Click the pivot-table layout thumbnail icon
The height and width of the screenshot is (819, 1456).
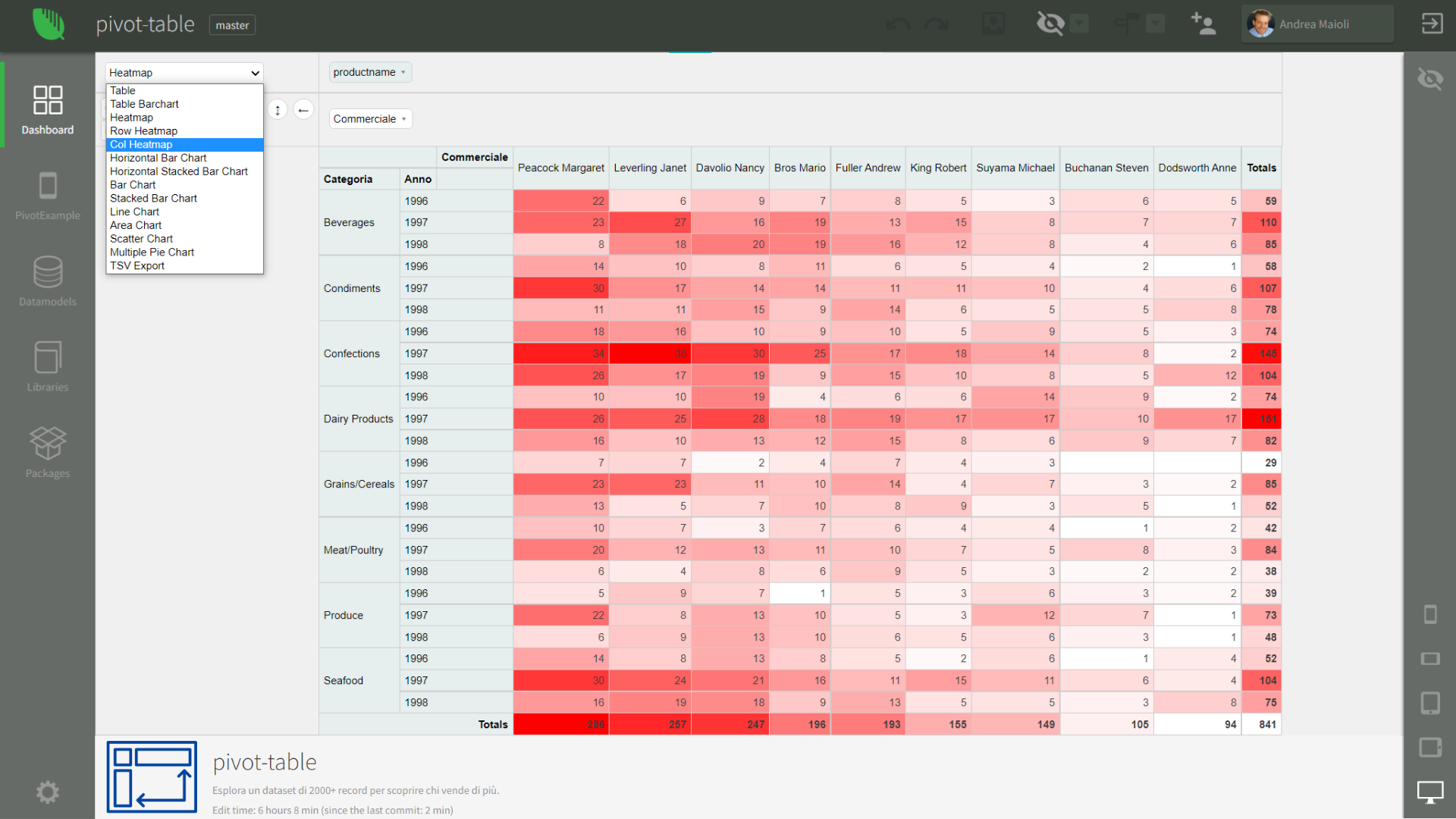click(152, 777)
